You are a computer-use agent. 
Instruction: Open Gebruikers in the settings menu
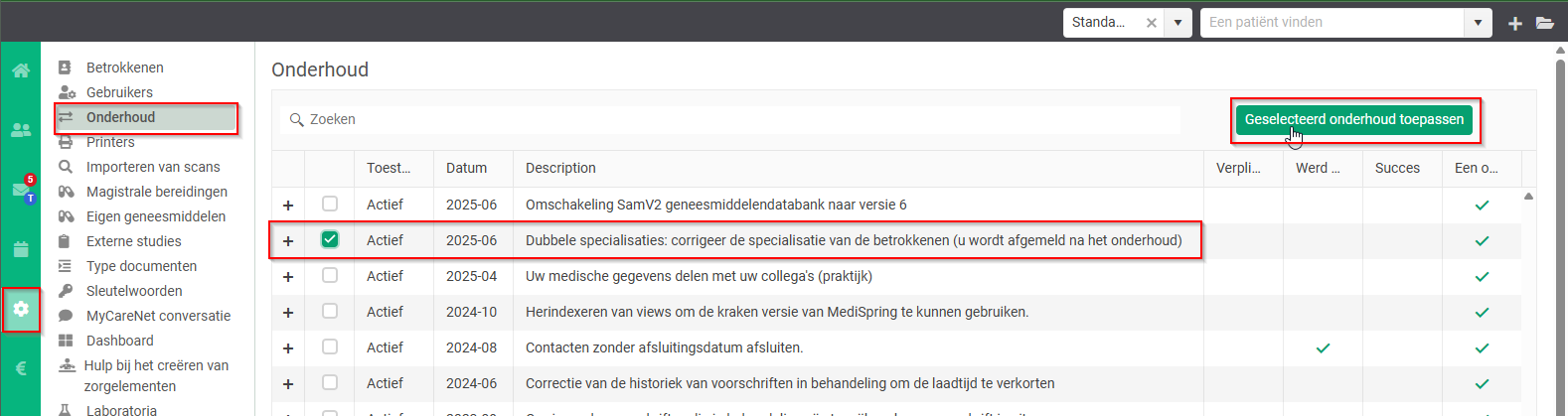(x=119, y=92)
